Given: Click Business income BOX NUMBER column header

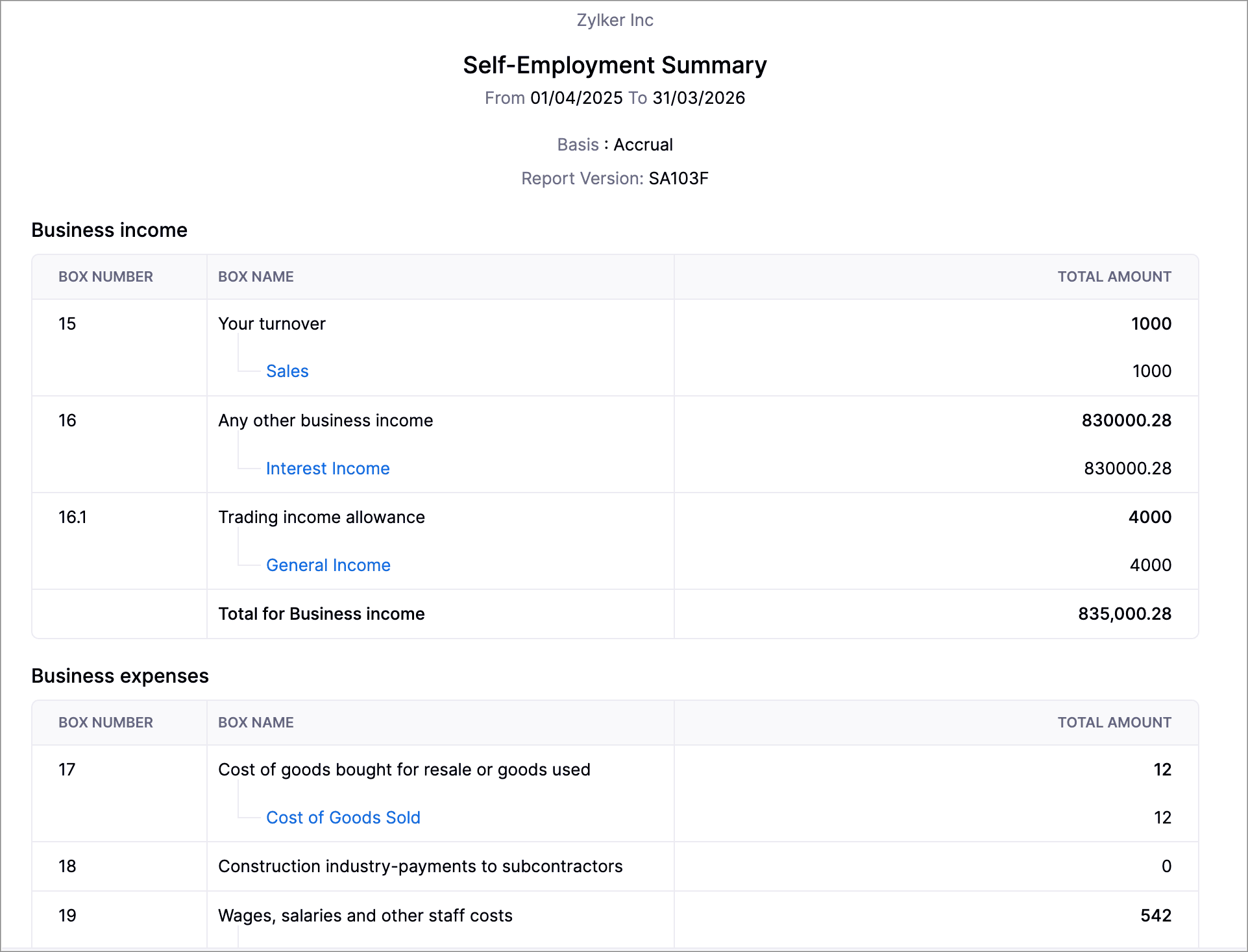Looking at the screenshot, I should pos(106,276).
